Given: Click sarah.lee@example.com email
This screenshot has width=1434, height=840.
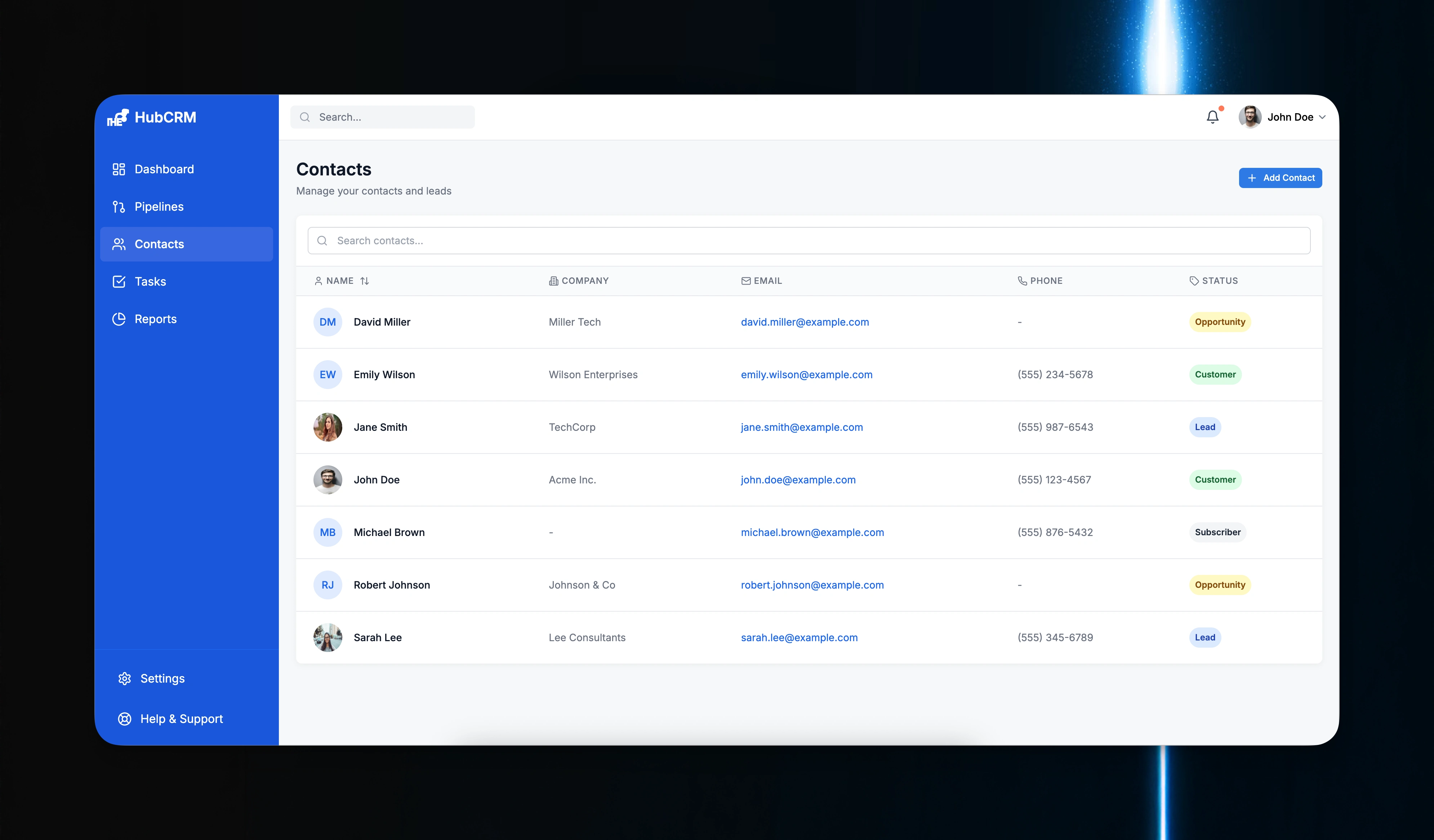Looking at the screenshot, I should [x=799, y=638].
